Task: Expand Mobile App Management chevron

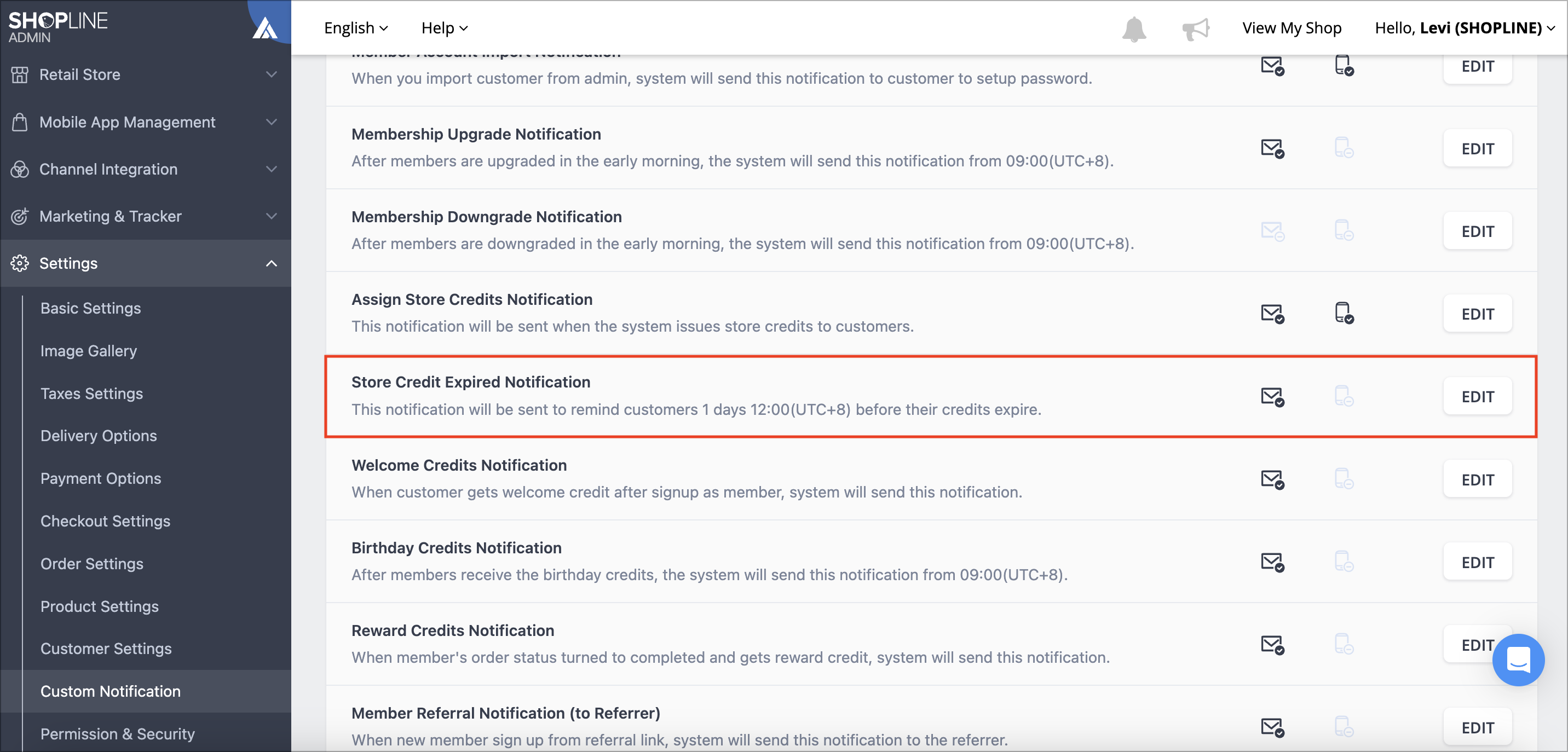Action: click(272, 122)
